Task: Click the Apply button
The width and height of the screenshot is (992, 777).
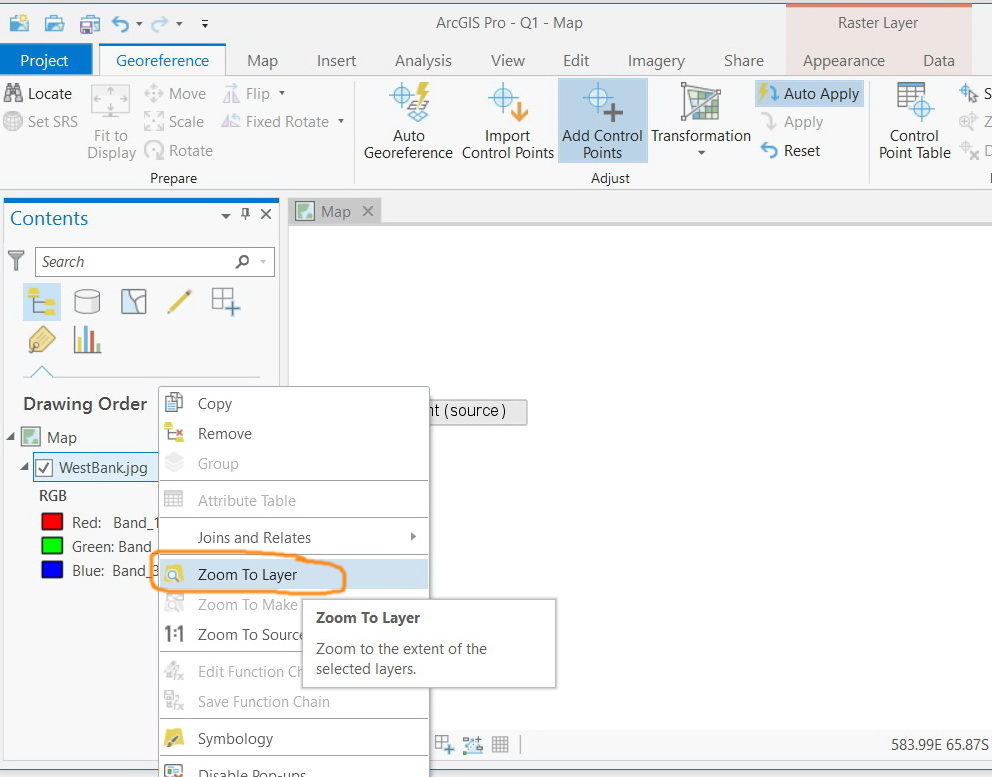Action: point(792,121)
